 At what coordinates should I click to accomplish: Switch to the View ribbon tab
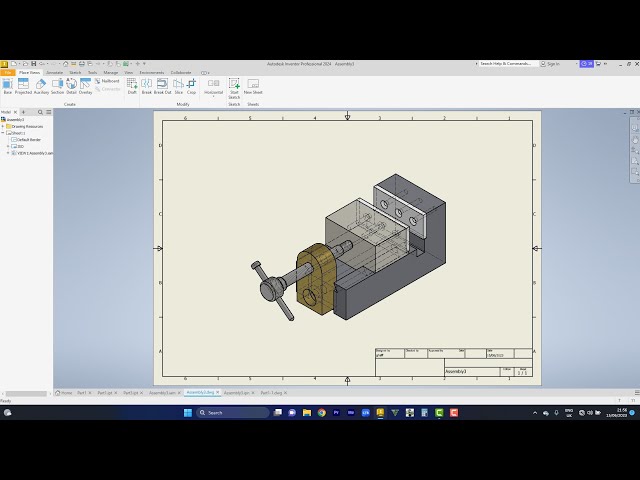(x=129, y=73)
